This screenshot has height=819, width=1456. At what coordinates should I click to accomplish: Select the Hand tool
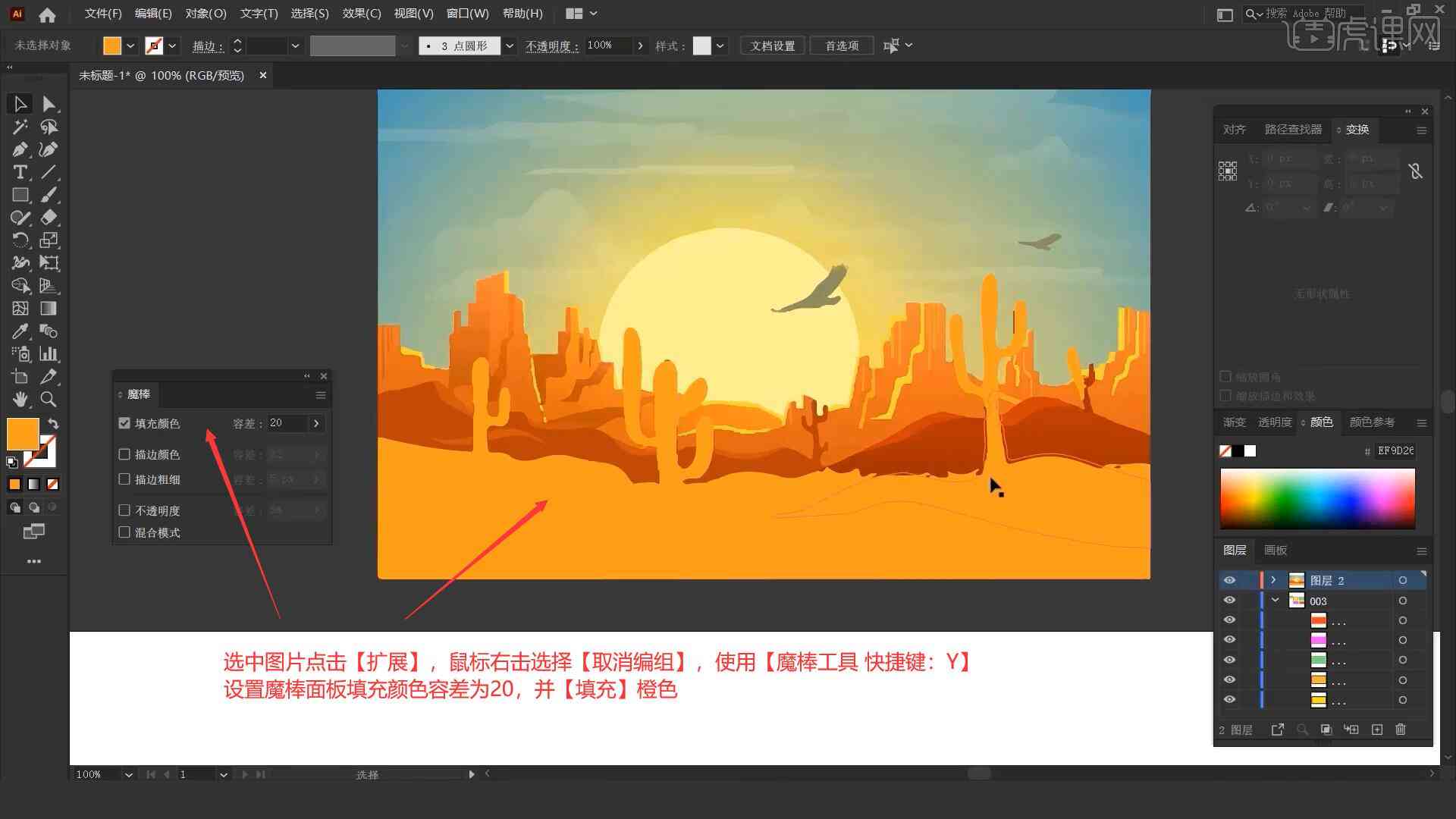(18, 399)
